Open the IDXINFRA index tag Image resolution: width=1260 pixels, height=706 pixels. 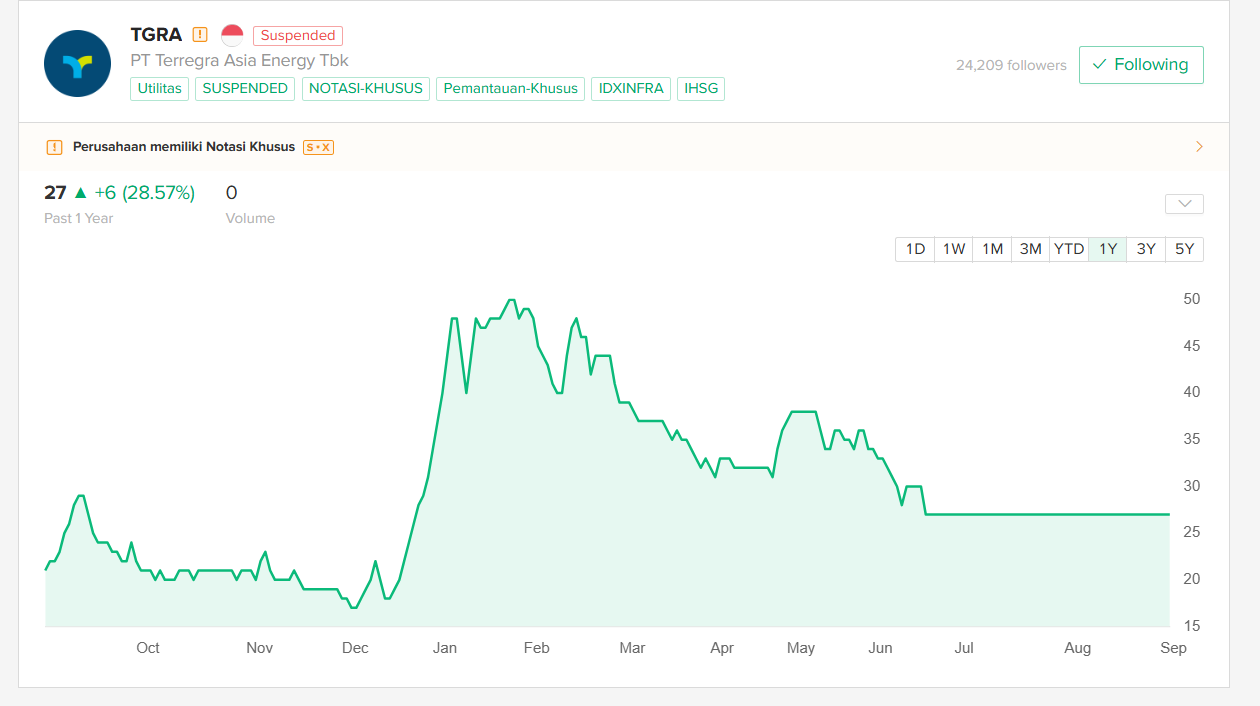pos(631,89)
